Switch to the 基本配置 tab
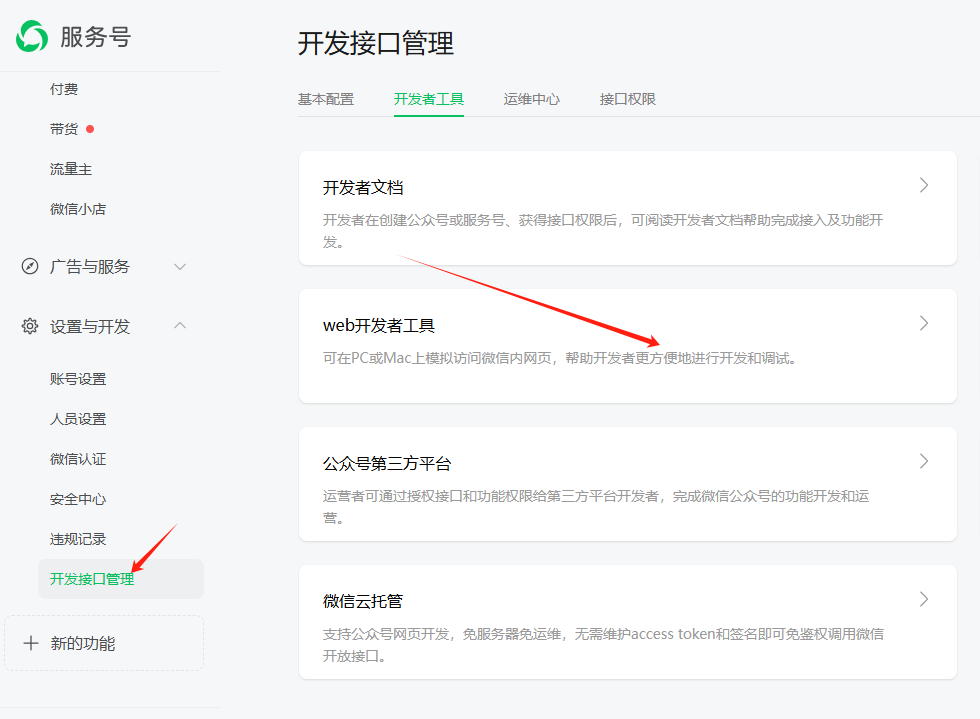The image size is (980, 719). [326, 99]
